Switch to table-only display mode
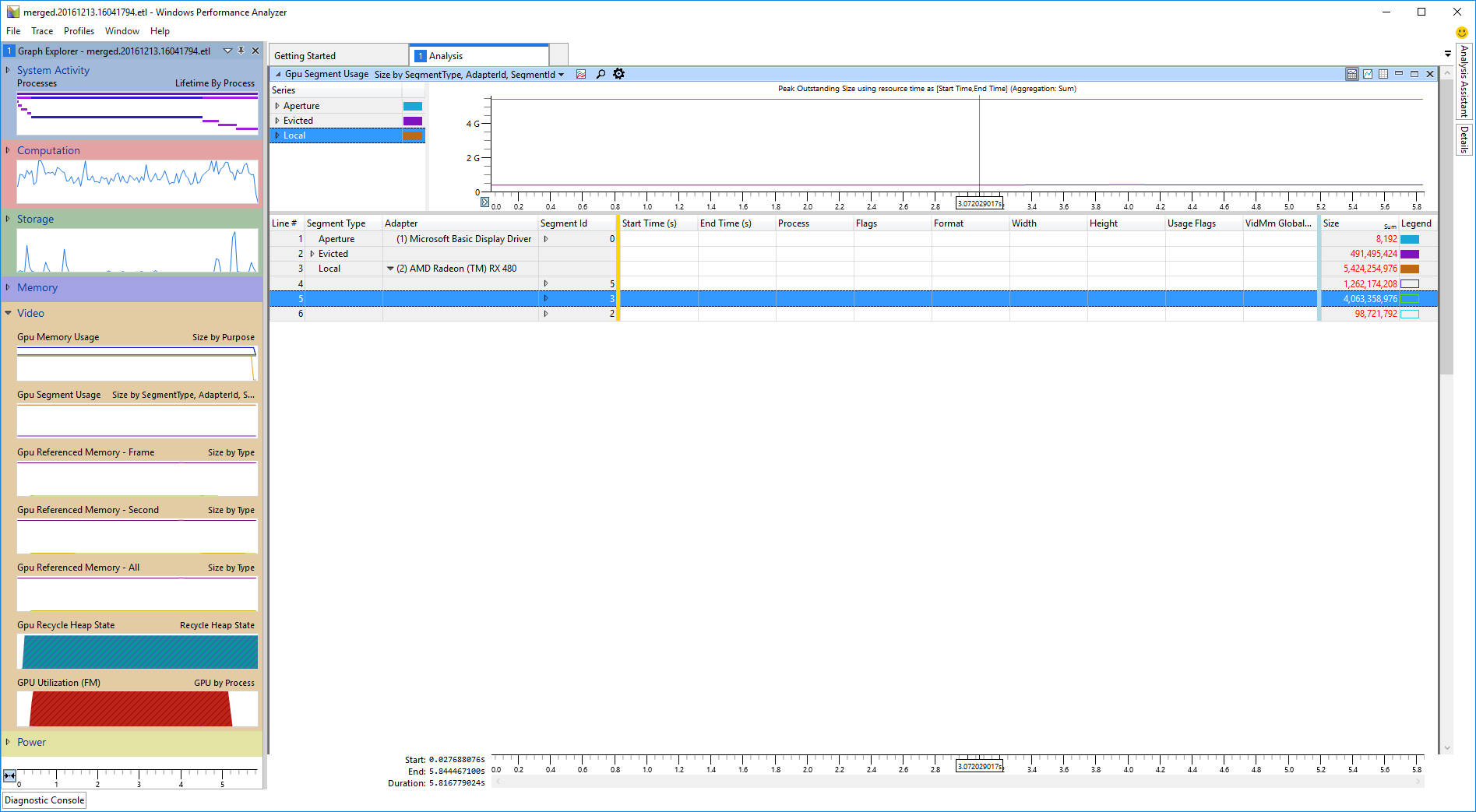The height and width of the screenshot is (812, 1476). (x=1383, y=74)
